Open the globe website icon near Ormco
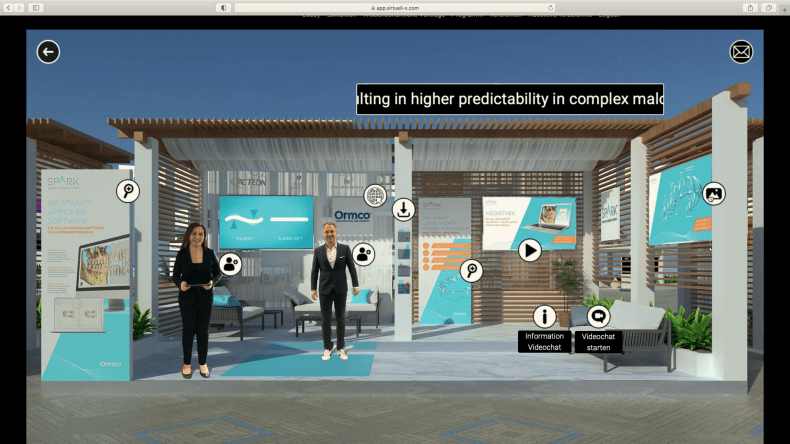 (x=375, y=196)
